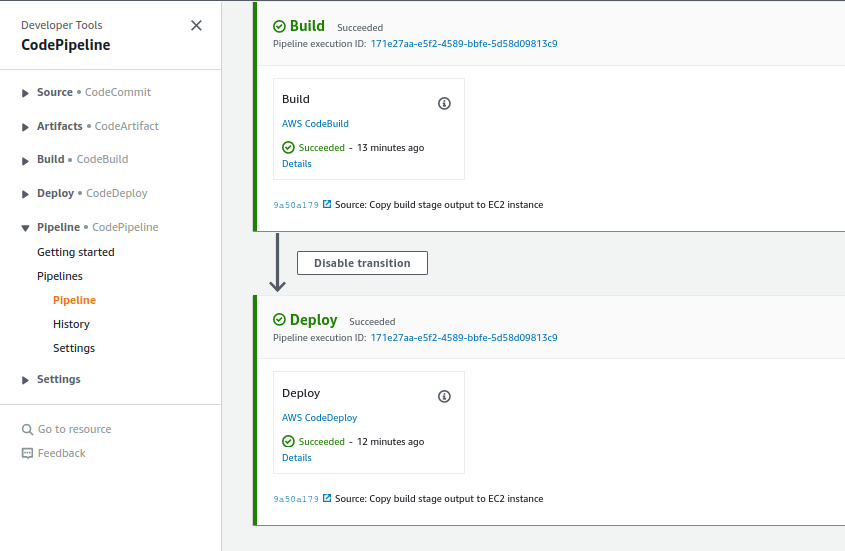Click the info icon in Deploy action card

pyautogui.click(x=445, y=397)
